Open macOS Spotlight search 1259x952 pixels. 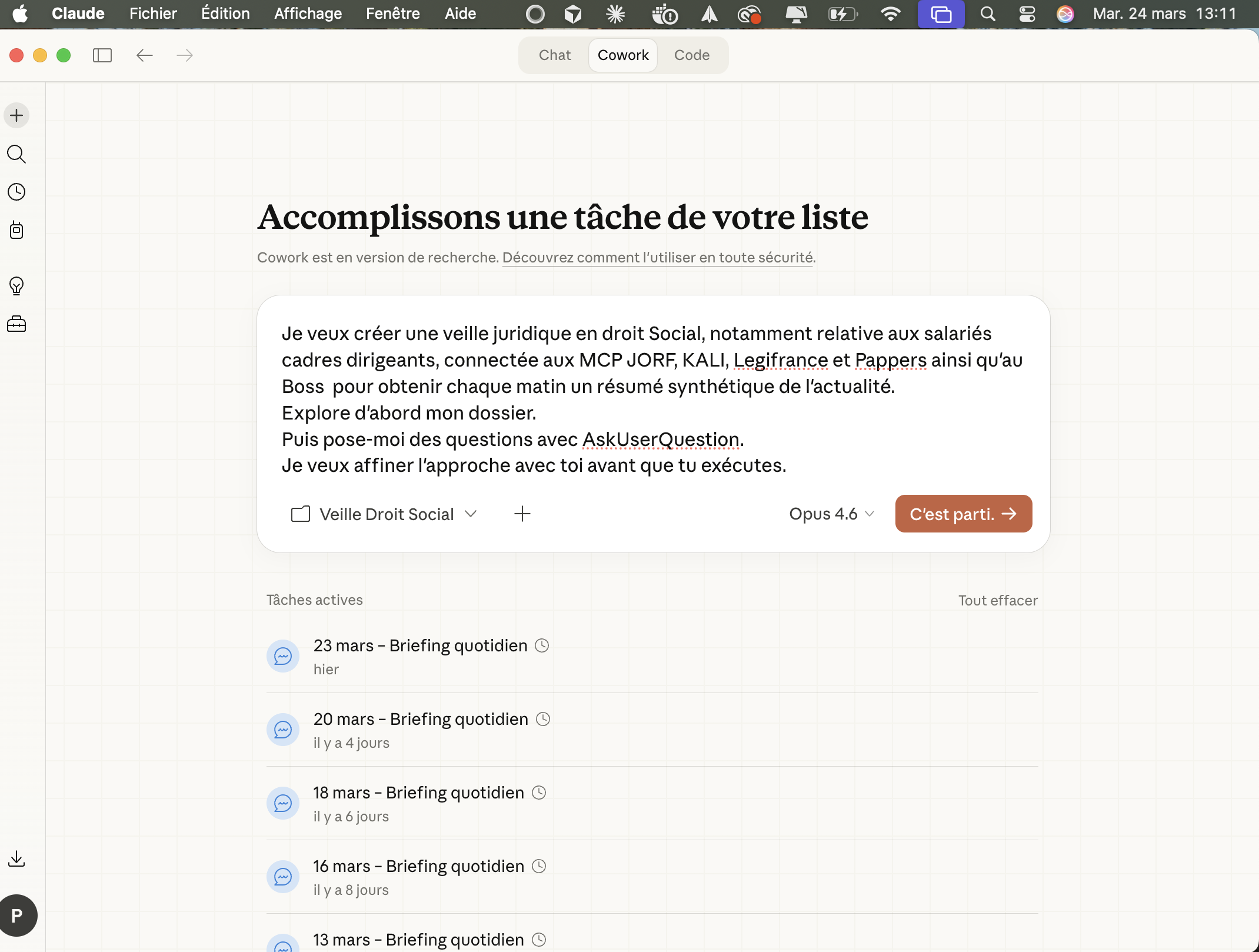[x=988, y=14]
